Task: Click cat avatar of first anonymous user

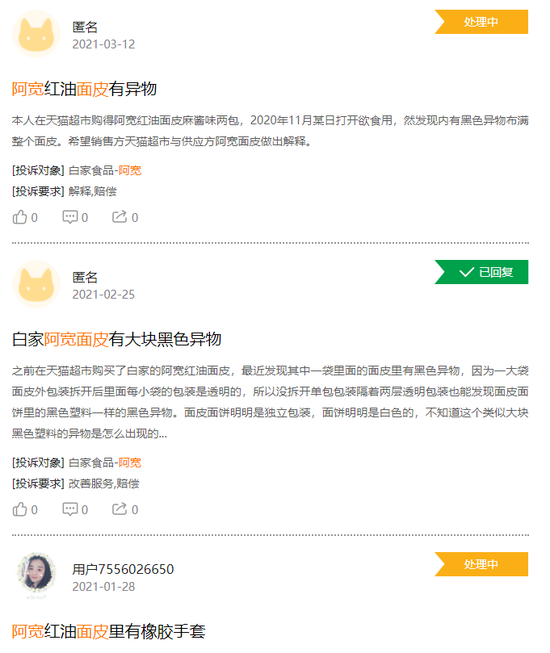Action: [x=36, y=34]
